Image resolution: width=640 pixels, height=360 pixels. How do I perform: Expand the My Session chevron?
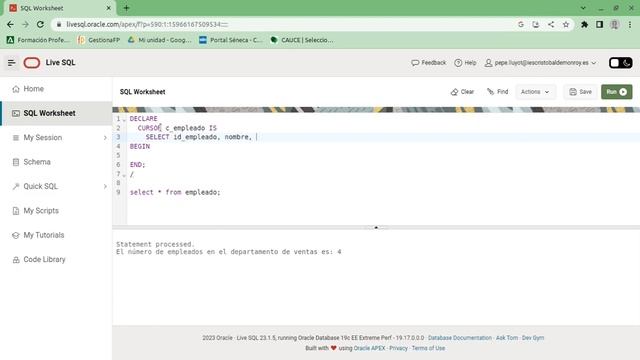point(105,138)
